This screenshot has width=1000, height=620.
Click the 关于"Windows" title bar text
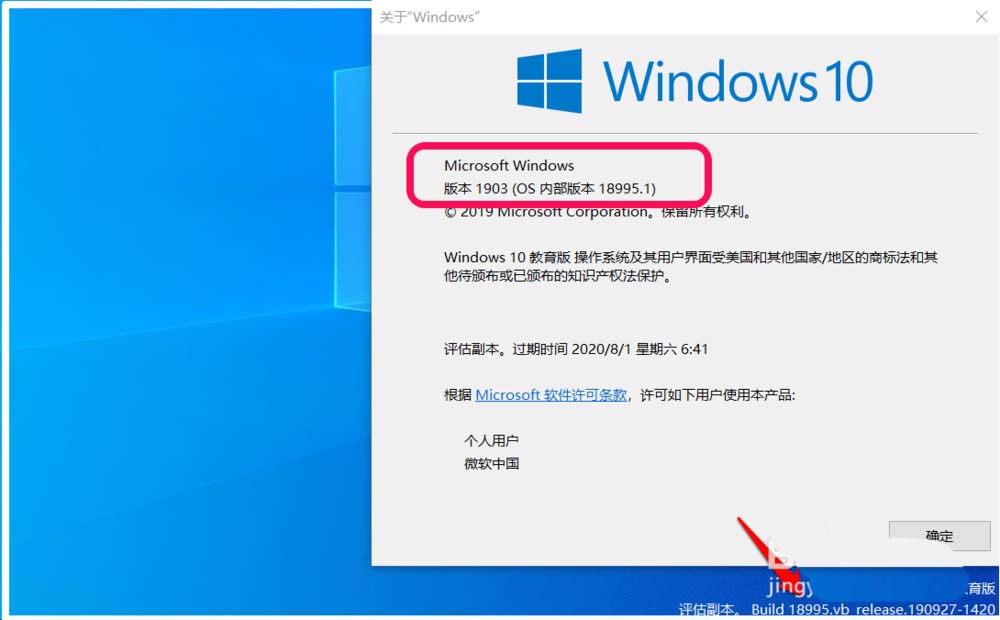click(x=429, y=17)
